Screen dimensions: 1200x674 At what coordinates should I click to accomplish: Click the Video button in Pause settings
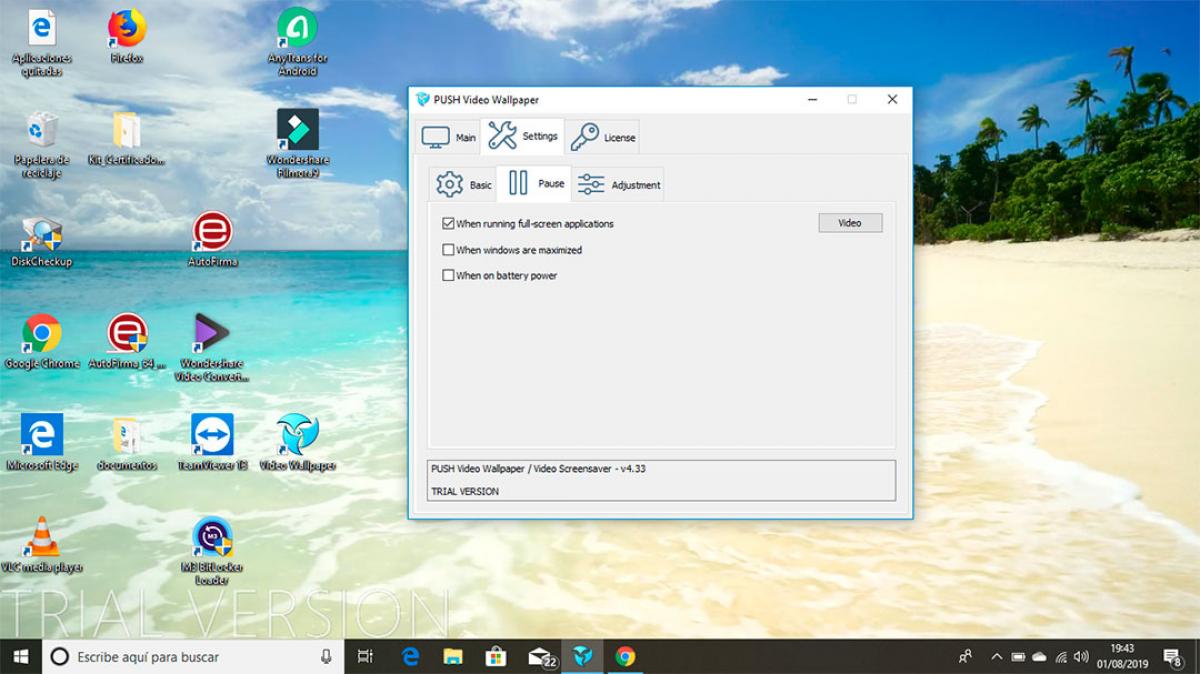(850, 222)
